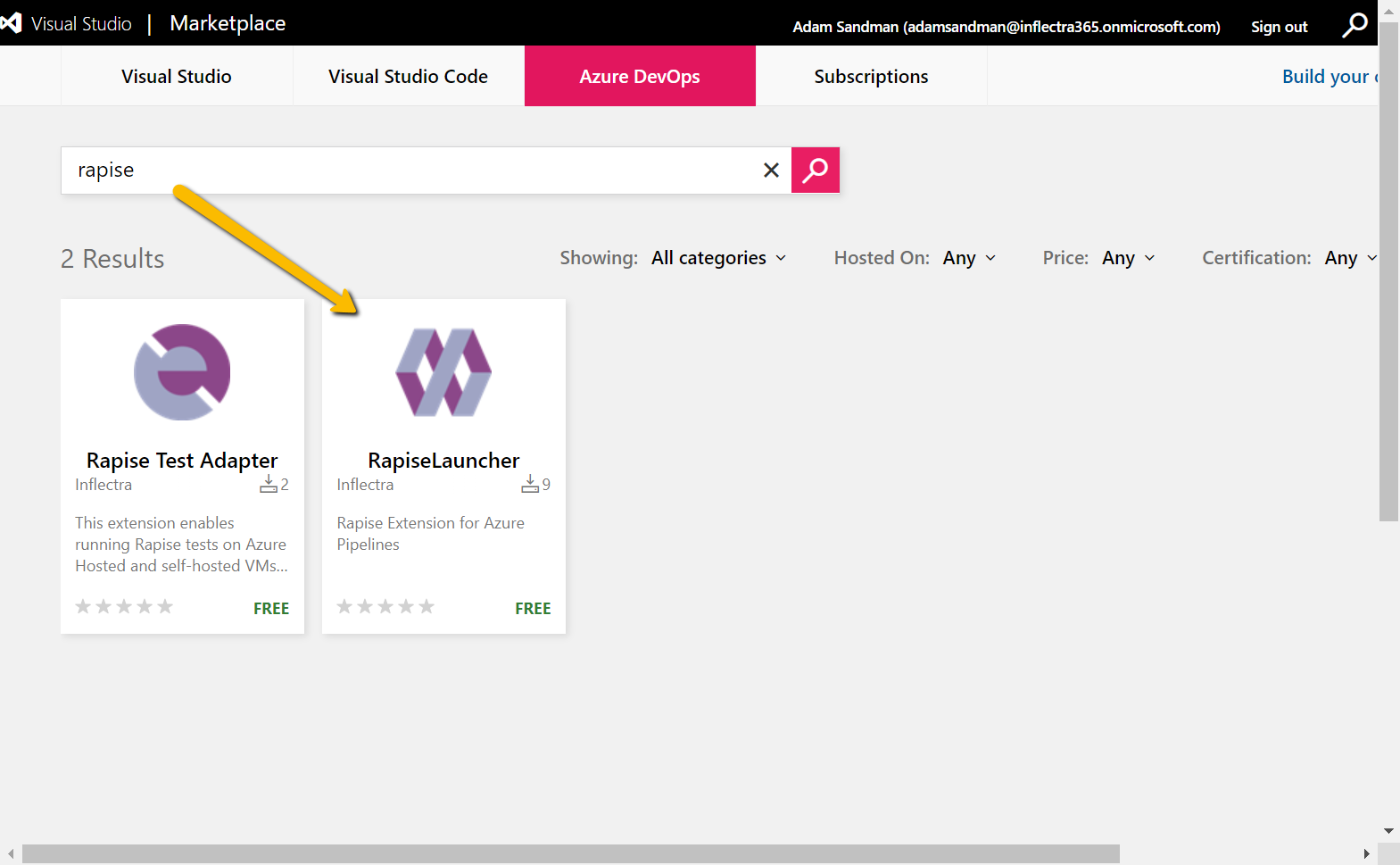Click download icon on RapiseLauncher card

point(529,484)
